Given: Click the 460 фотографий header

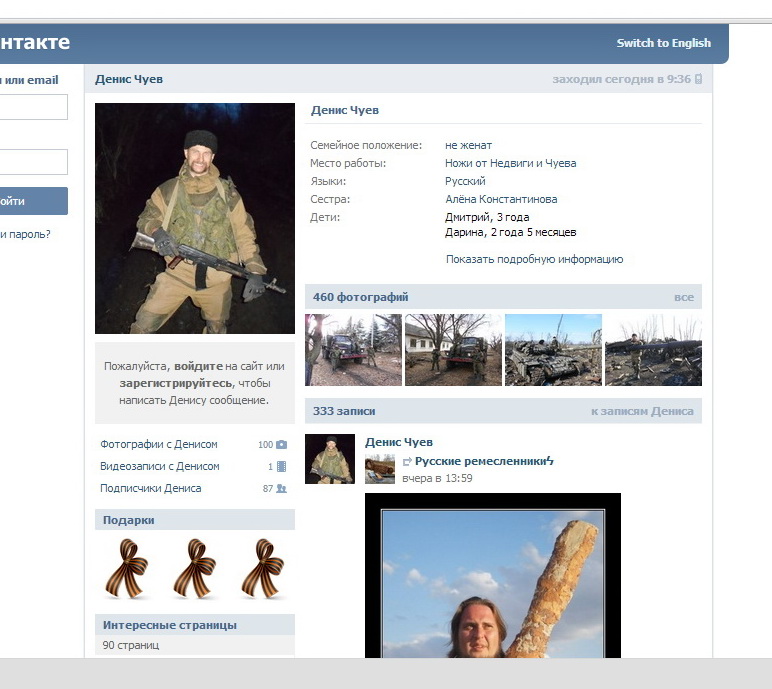Looking at the screenshot, I should [360, 297].
